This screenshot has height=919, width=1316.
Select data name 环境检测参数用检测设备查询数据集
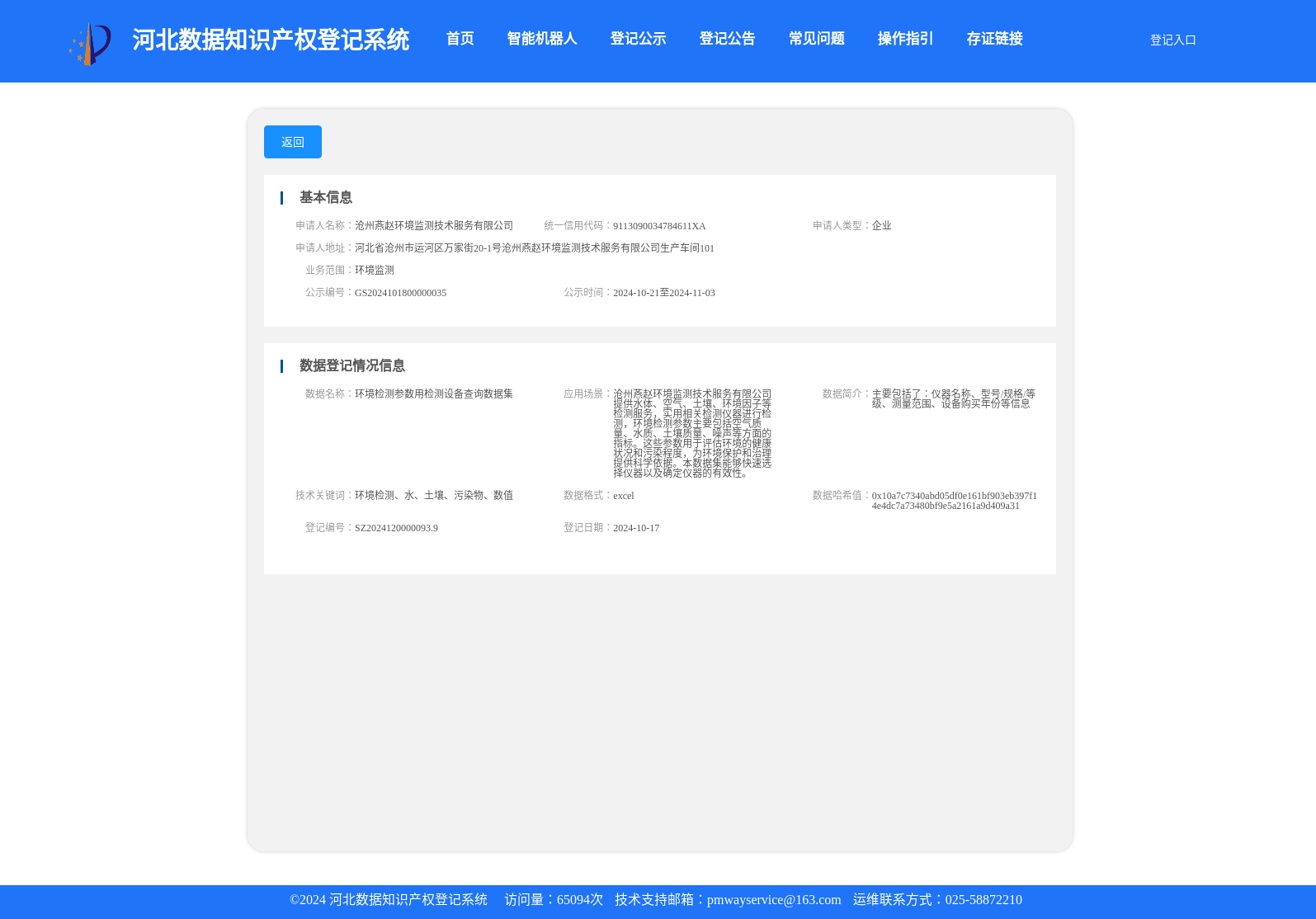(x=434, y=394)
